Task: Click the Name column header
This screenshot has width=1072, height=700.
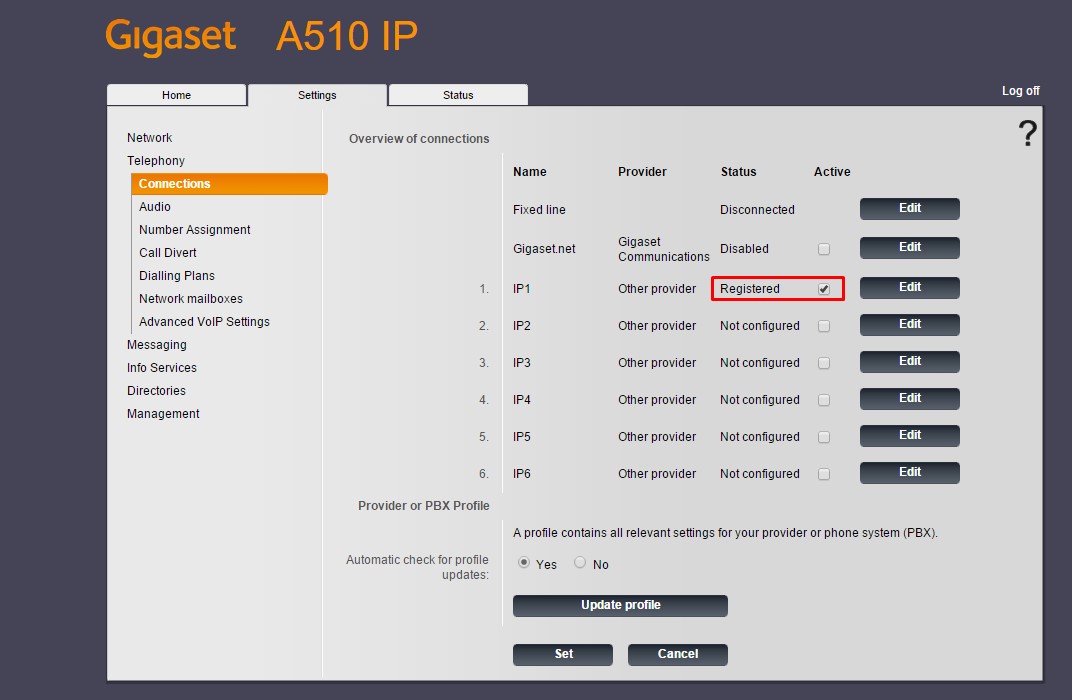Action: [530, 172]
